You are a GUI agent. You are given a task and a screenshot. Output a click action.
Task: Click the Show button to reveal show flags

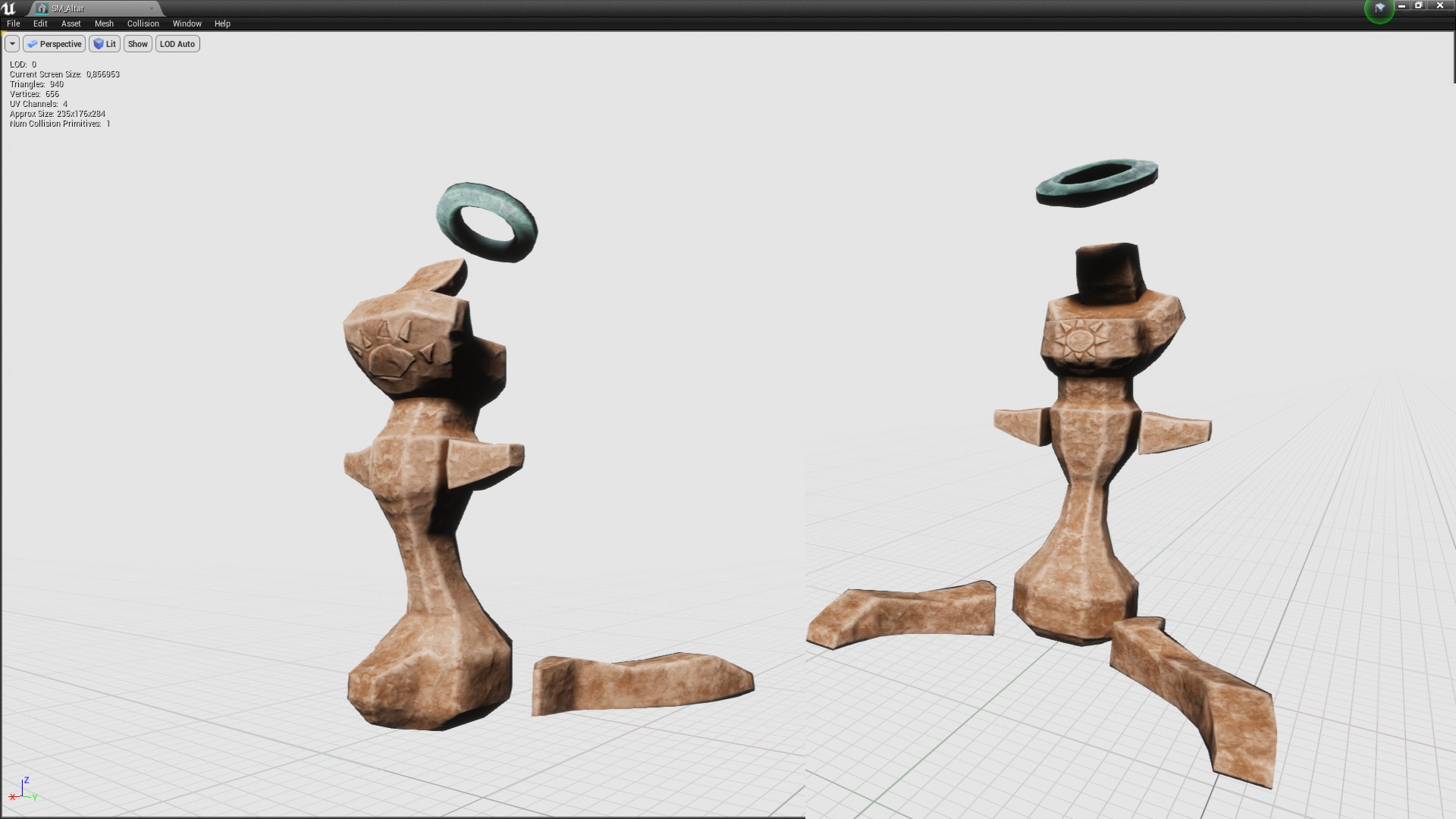(137, 43)
